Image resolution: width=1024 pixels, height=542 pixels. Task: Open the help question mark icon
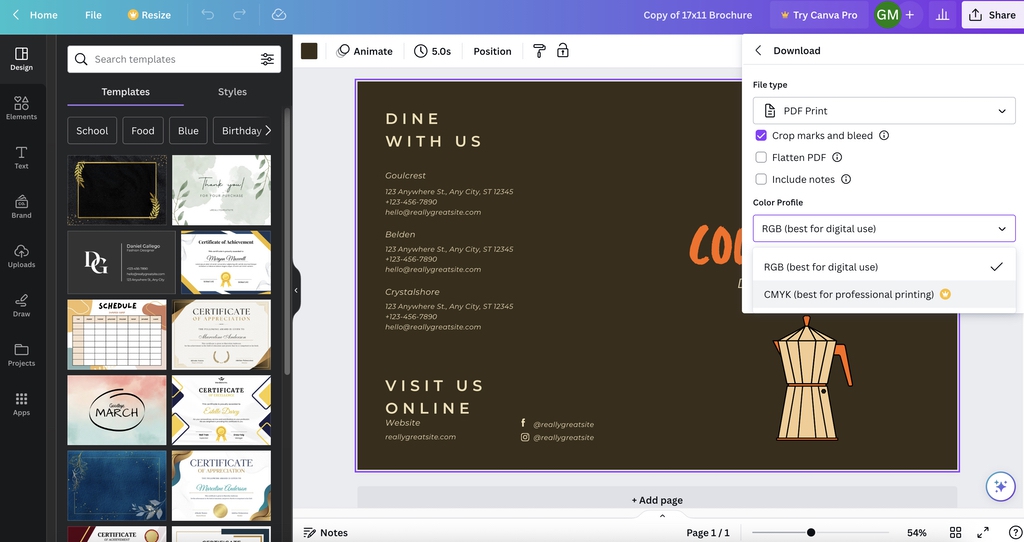coord(1015,532)
